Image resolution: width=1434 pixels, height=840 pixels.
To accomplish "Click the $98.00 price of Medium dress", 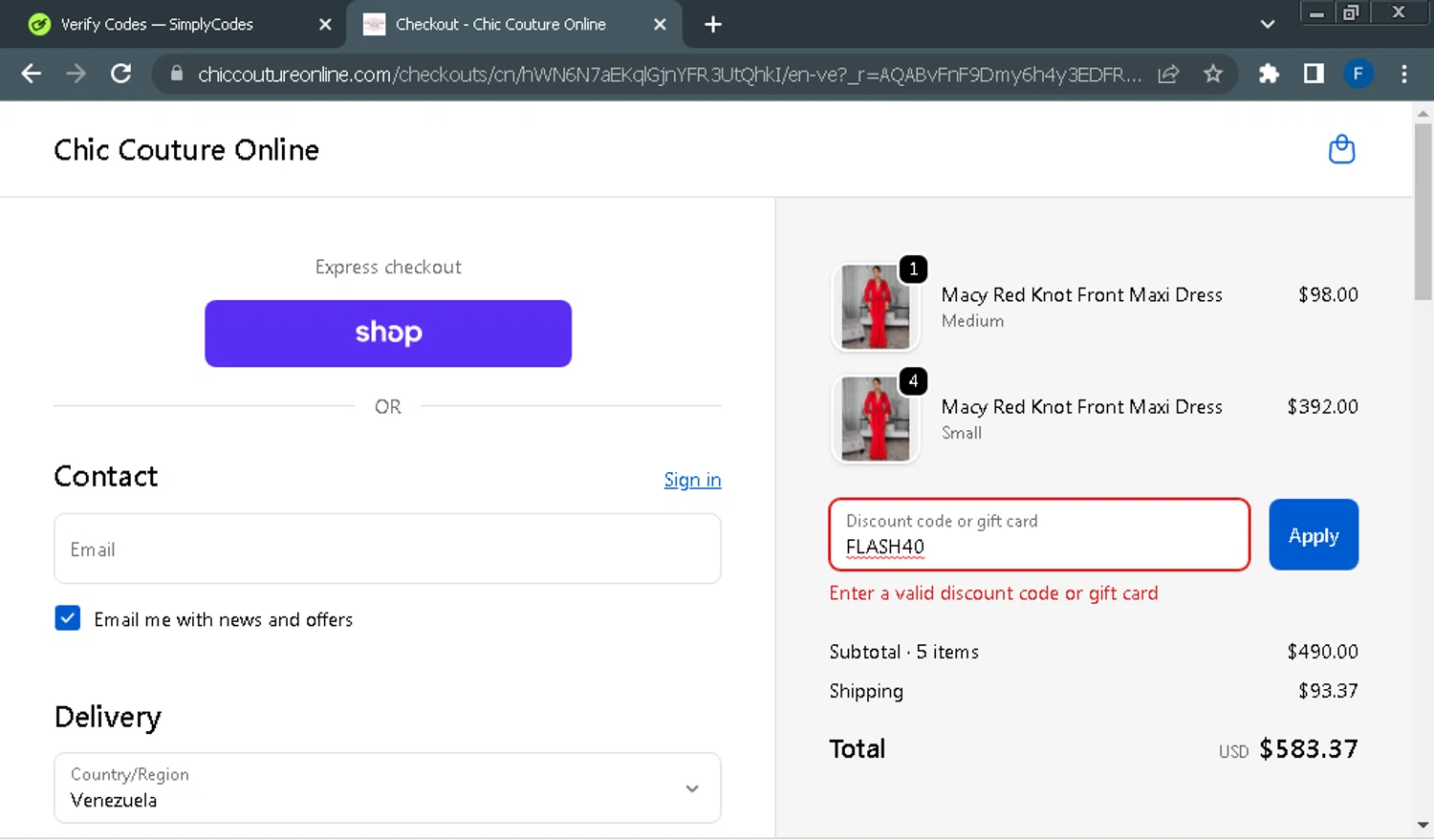I will (1328, 294).
